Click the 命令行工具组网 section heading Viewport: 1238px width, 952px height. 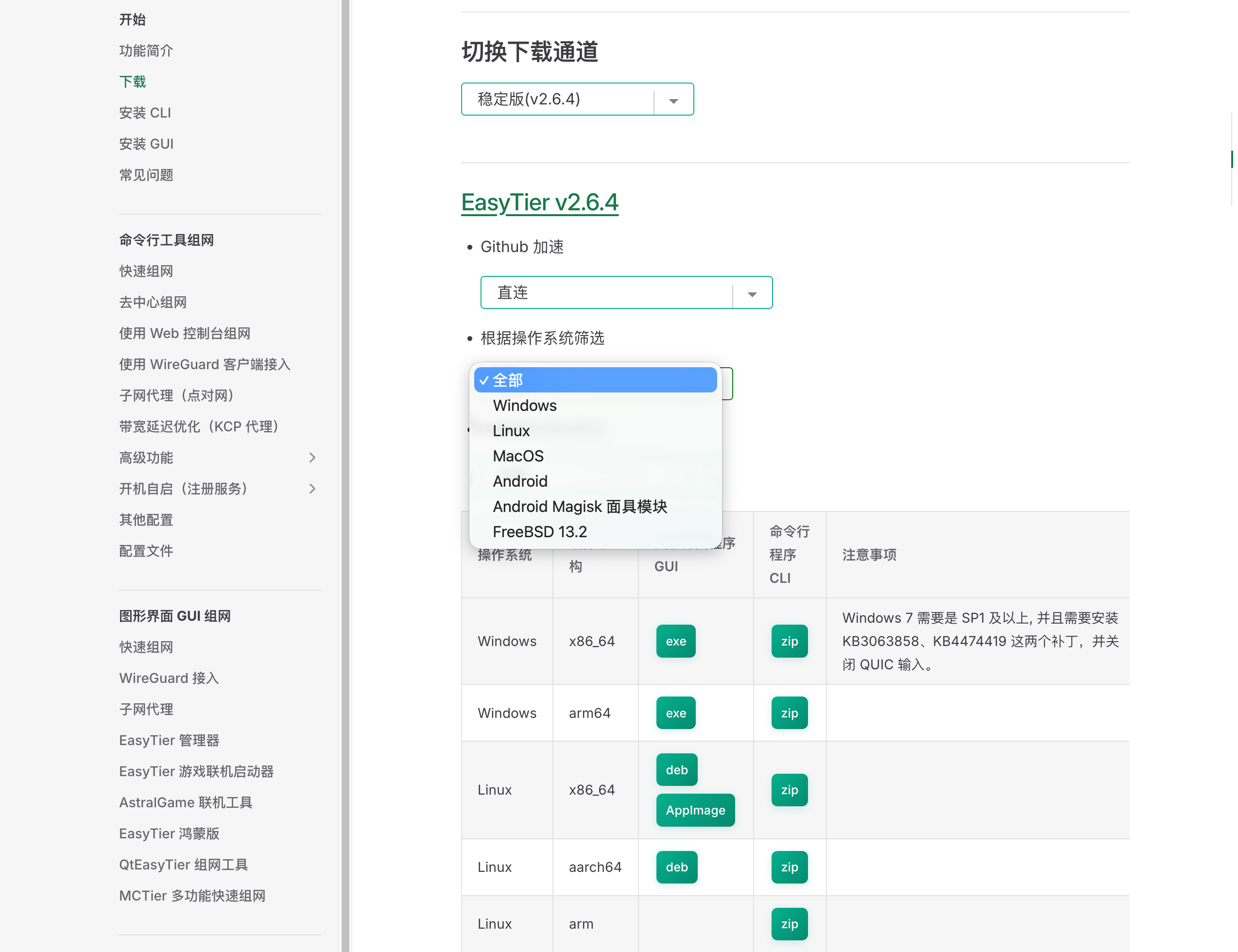click(x=167, y=240)
